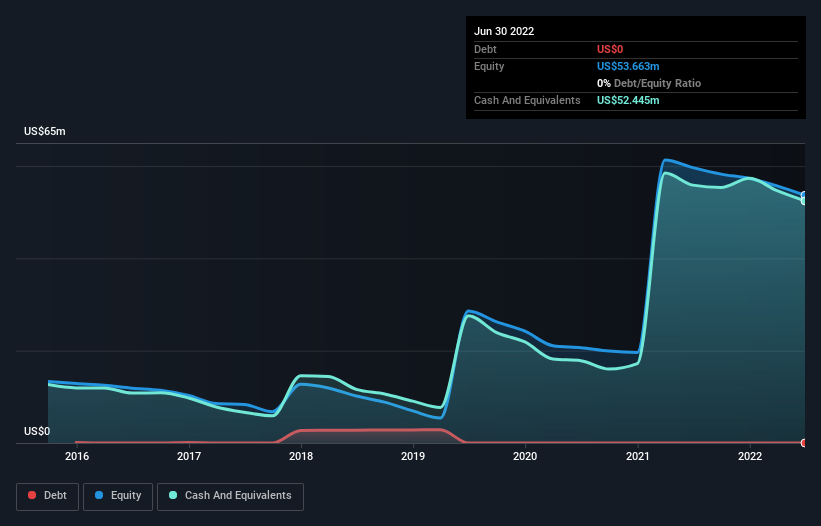Click the blue Equity legend dot
This screenshot has width=821, height=526.
click(99, 495)
